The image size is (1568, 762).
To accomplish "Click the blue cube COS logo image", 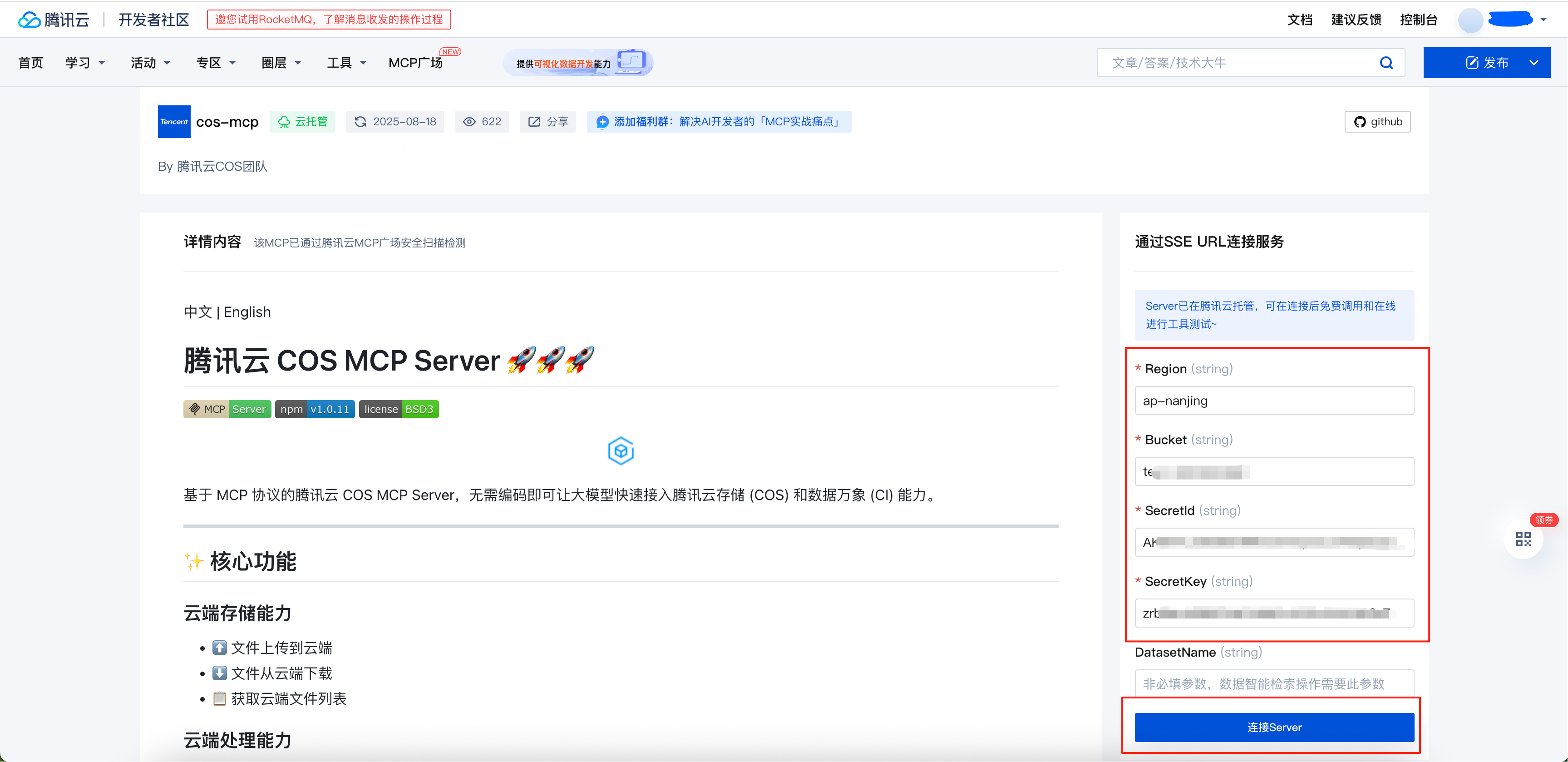I will (x=621, y=451).
